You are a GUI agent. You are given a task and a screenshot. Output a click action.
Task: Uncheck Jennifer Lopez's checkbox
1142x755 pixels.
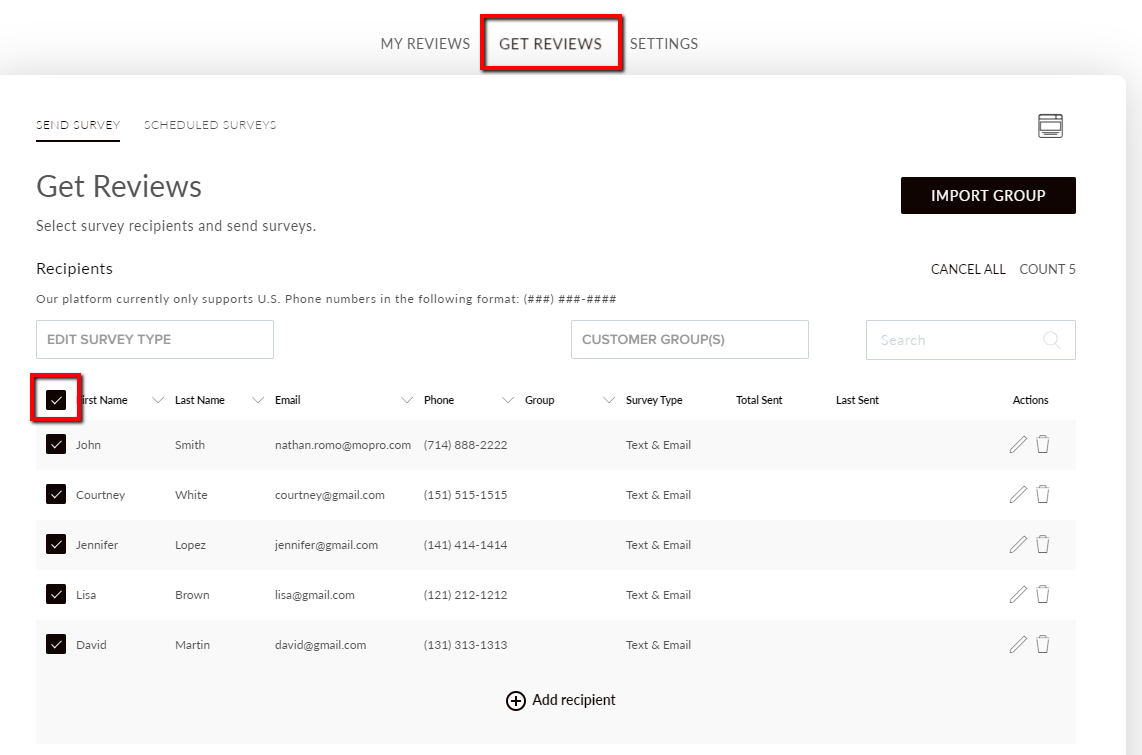pyautogui.click(x=56, y=545)
